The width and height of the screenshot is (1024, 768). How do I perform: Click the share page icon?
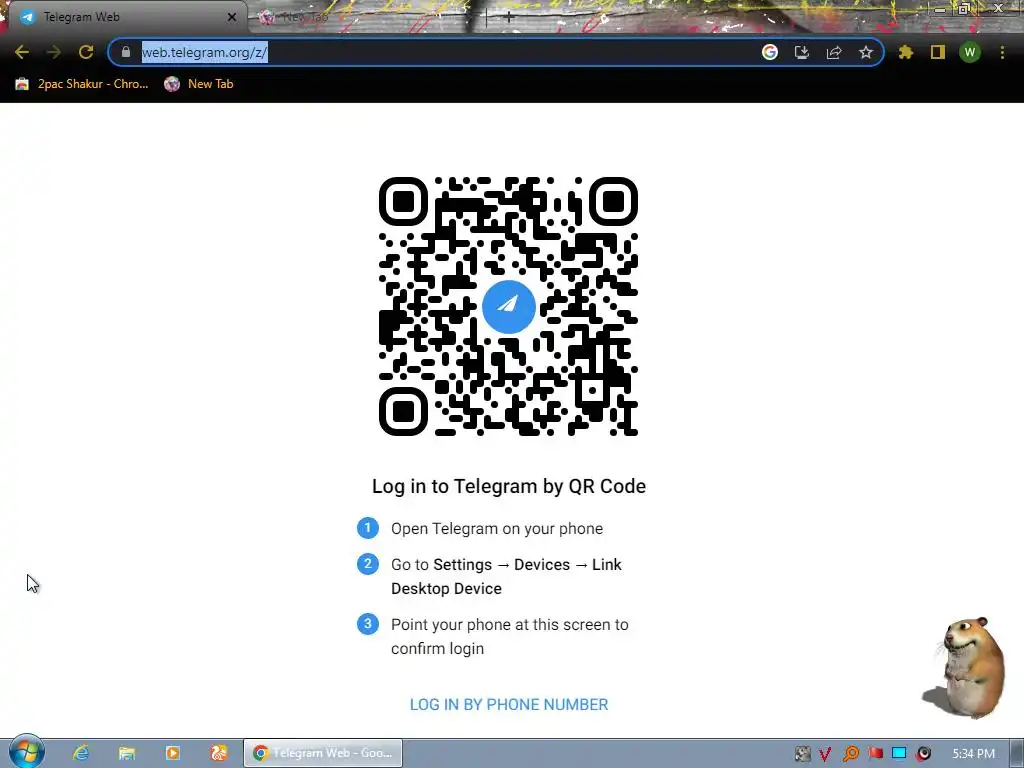click(x=834, y=52)
